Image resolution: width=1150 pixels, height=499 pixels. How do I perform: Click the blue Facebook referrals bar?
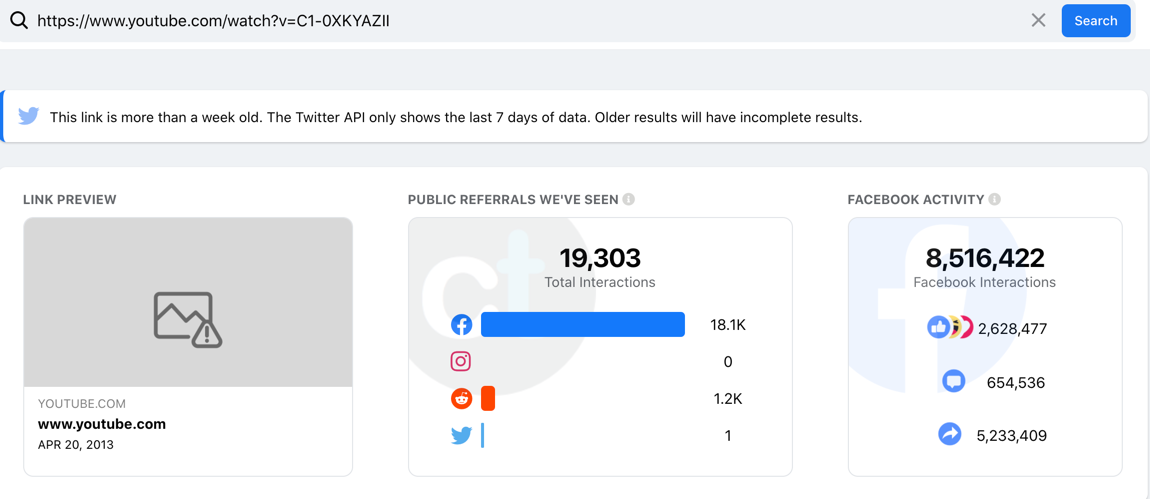[x=582, y=325]
